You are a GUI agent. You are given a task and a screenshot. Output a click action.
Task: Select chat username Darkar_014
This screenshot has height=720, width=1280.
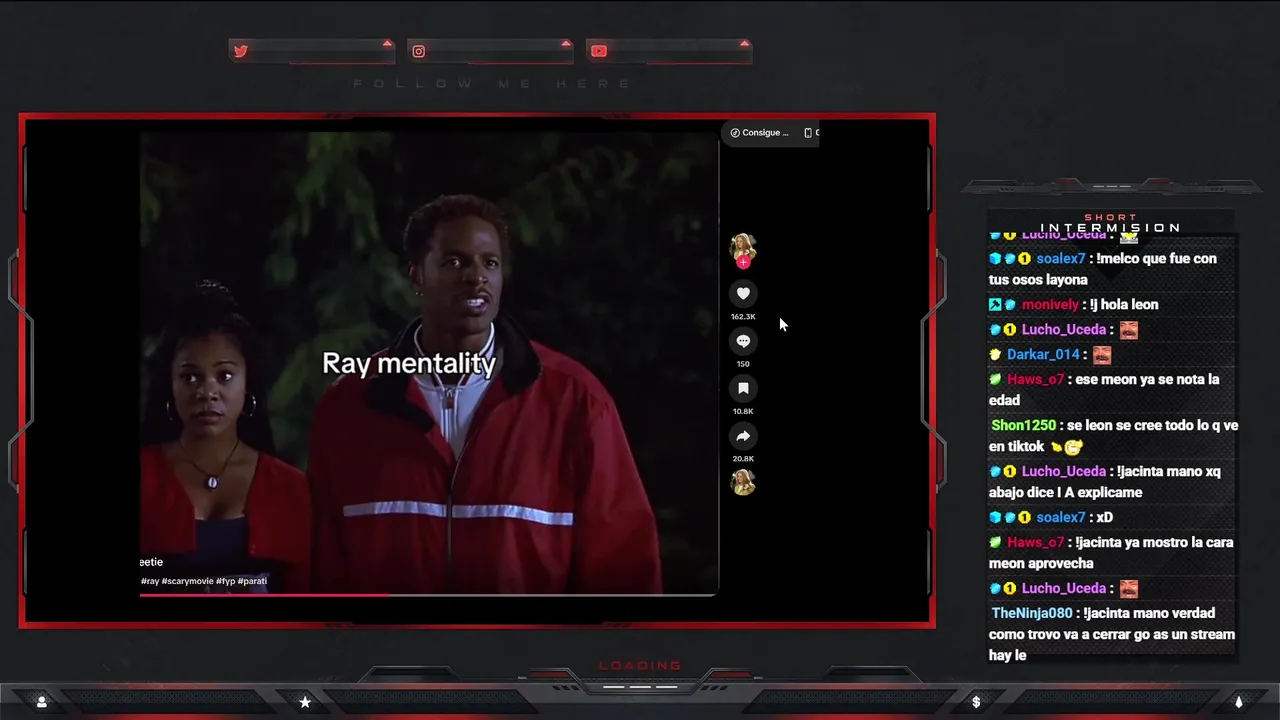point(1043,354)
